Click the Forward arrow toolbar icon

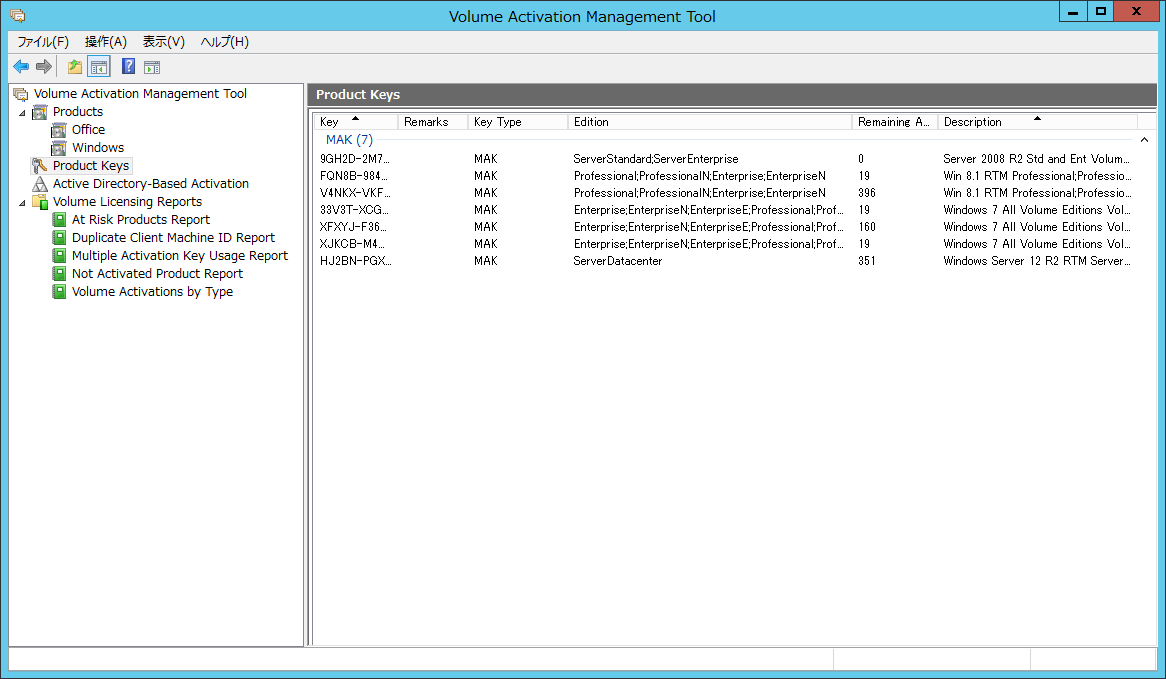[44, 67]
